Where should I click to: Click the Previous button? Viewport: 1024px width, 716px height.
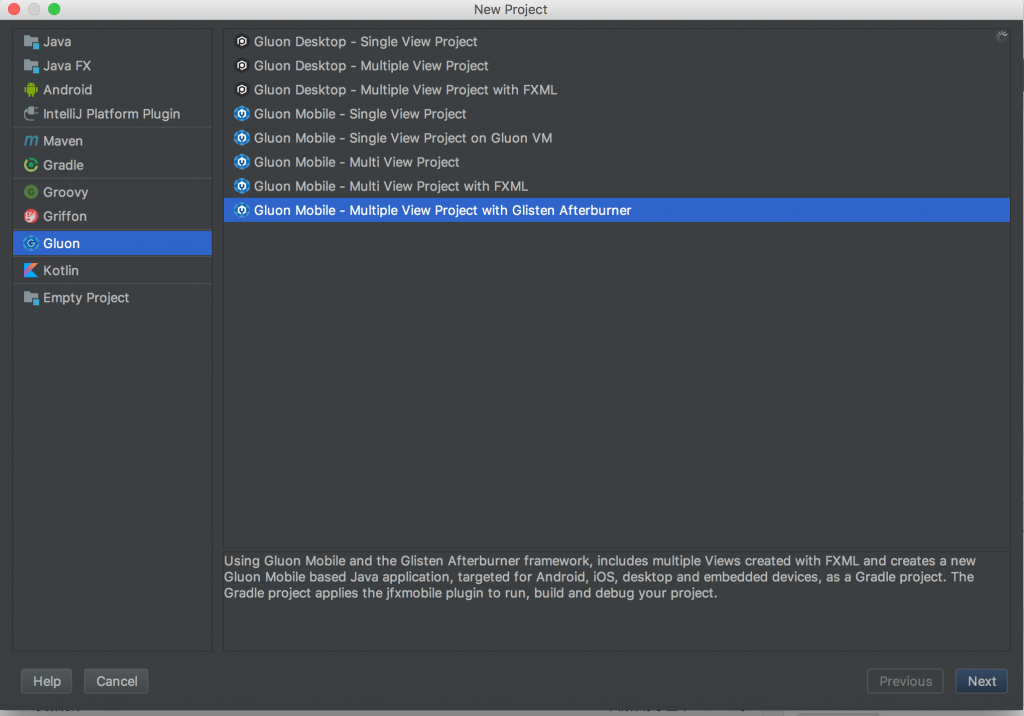(x=905, y=681)
